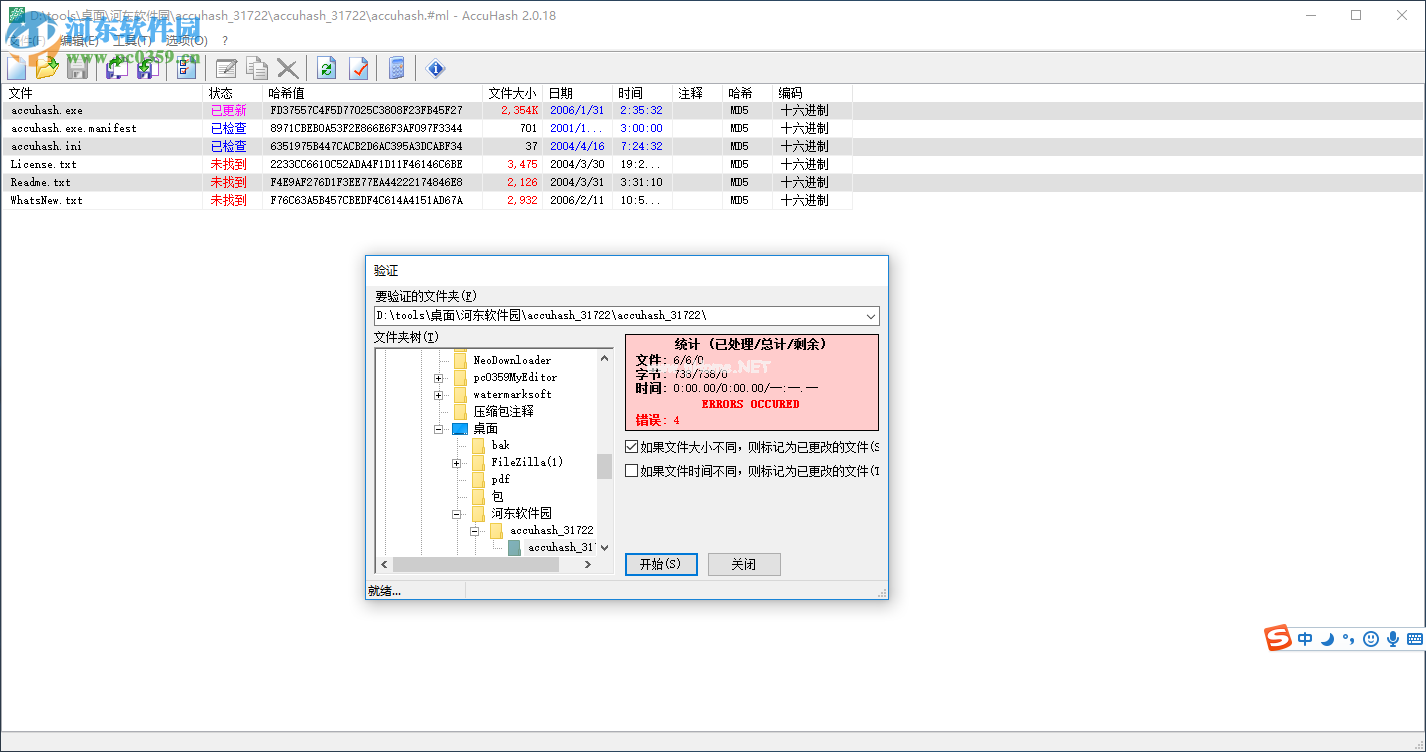Open the verification folder path dropdown
1426x752 pixels.
tap(869, 315)
